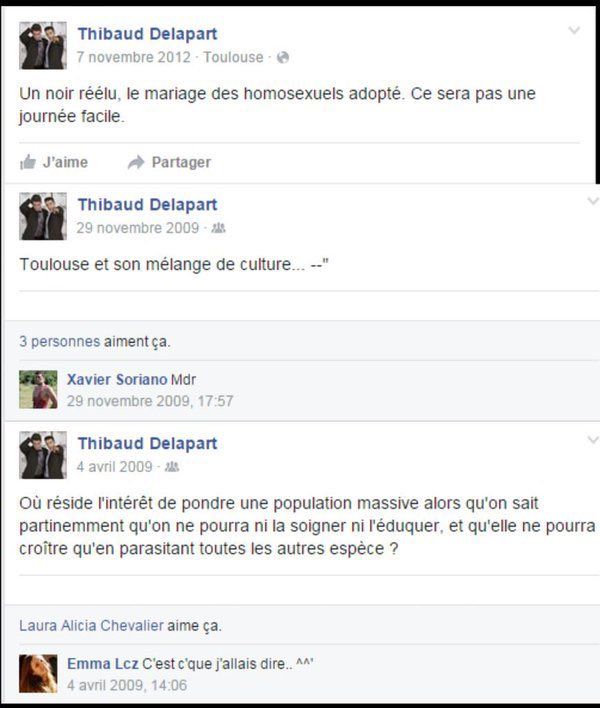Click the friends audience icon on 4 avril 2009 post
The image size is (600, 708).
172,467
